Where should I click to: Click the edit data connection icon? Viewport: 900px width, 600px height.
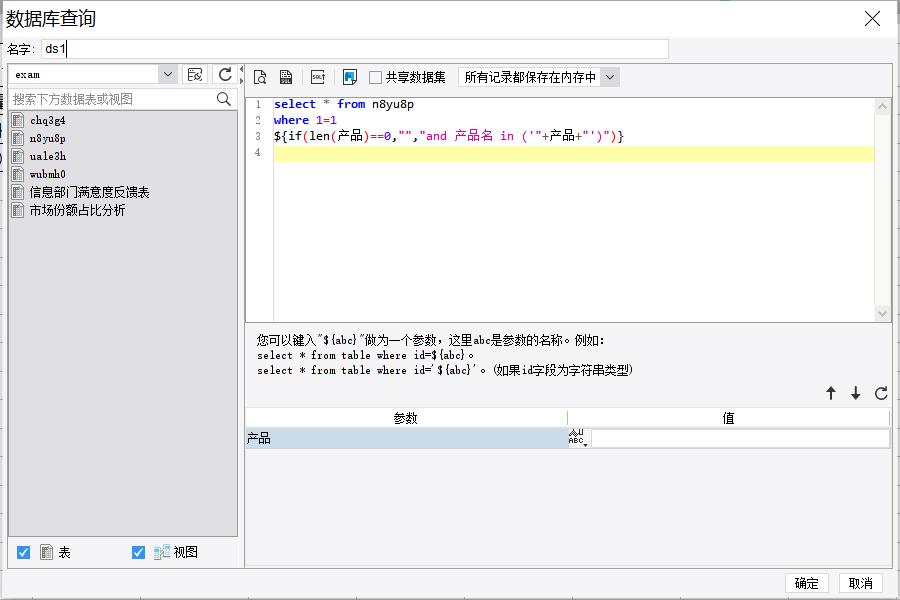[195, 75]
